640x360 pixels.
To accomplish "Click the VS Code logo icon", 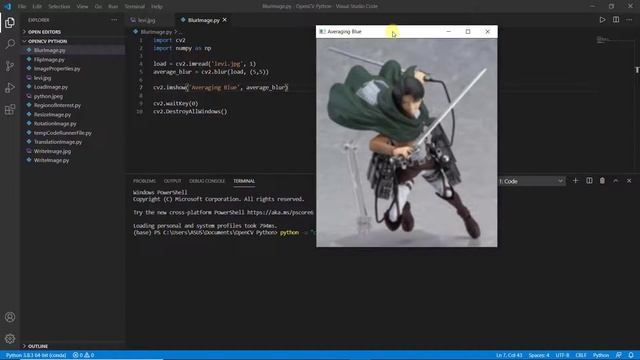I will click(x=7, y=6).
